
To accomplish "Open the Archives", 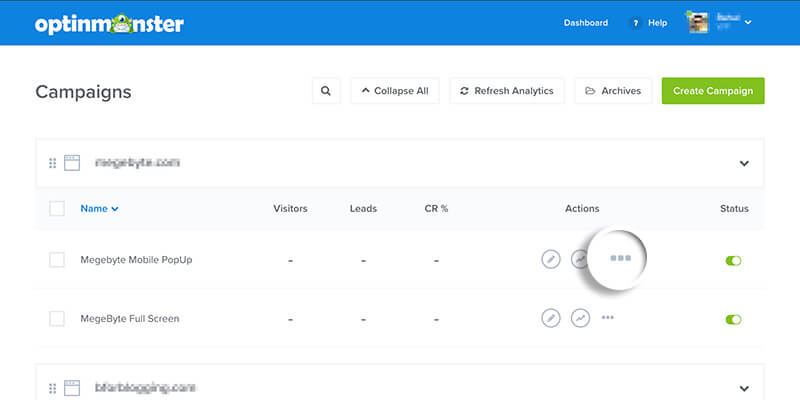I will (613, 91).
